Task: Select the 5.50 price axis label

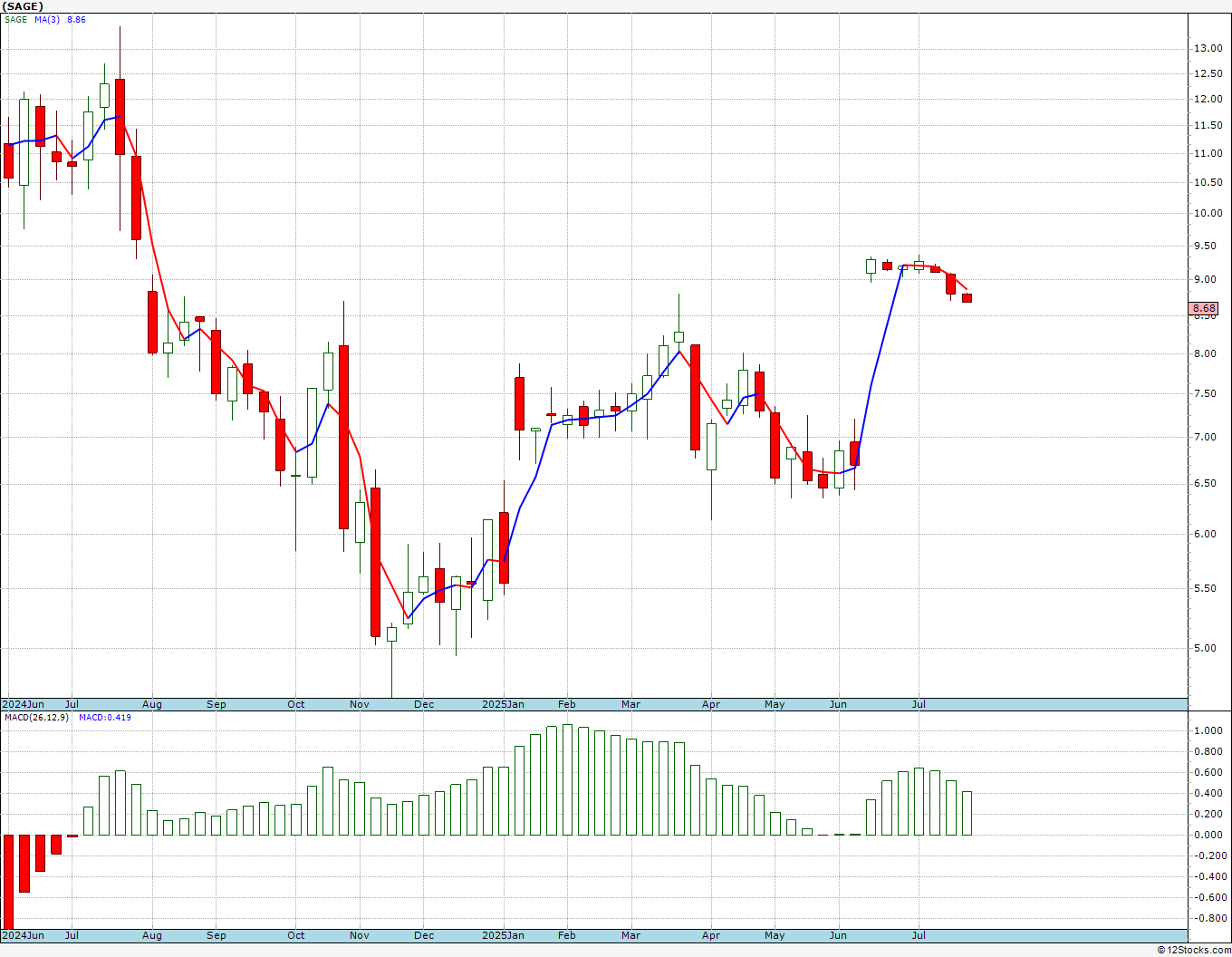Action: click(x=1205, y=588)
